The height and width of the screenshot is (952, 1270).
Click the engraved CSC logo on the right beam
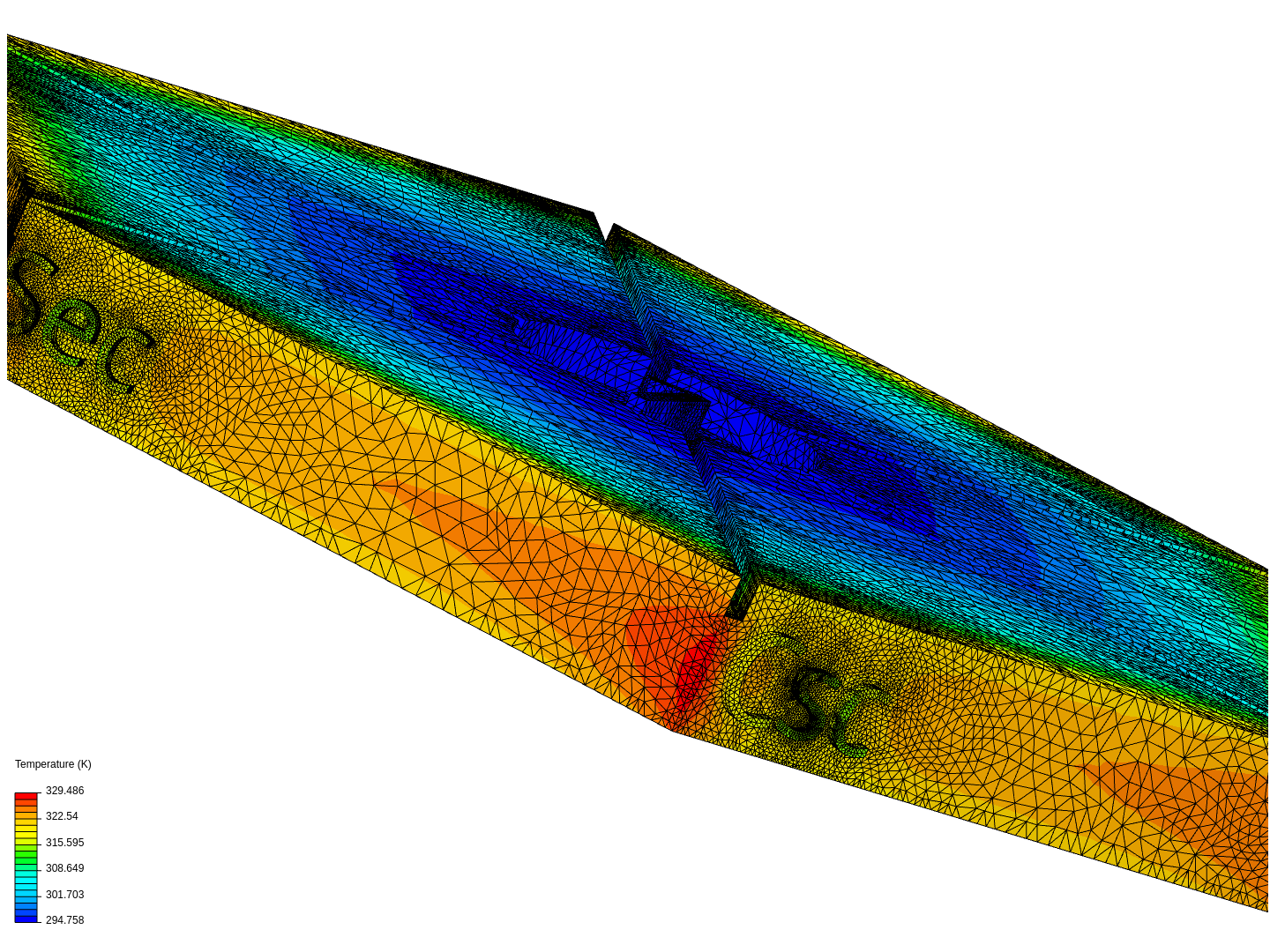[811, 696]
